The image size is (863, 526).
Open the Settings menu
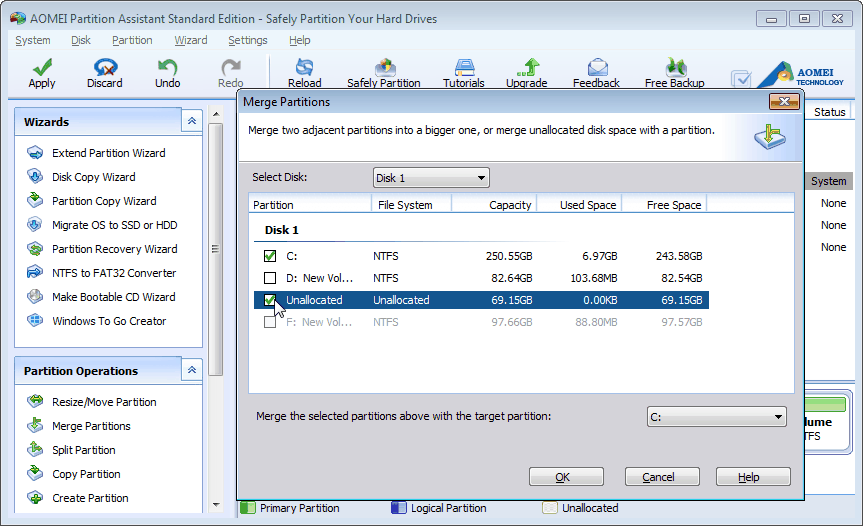coord(248,40)
